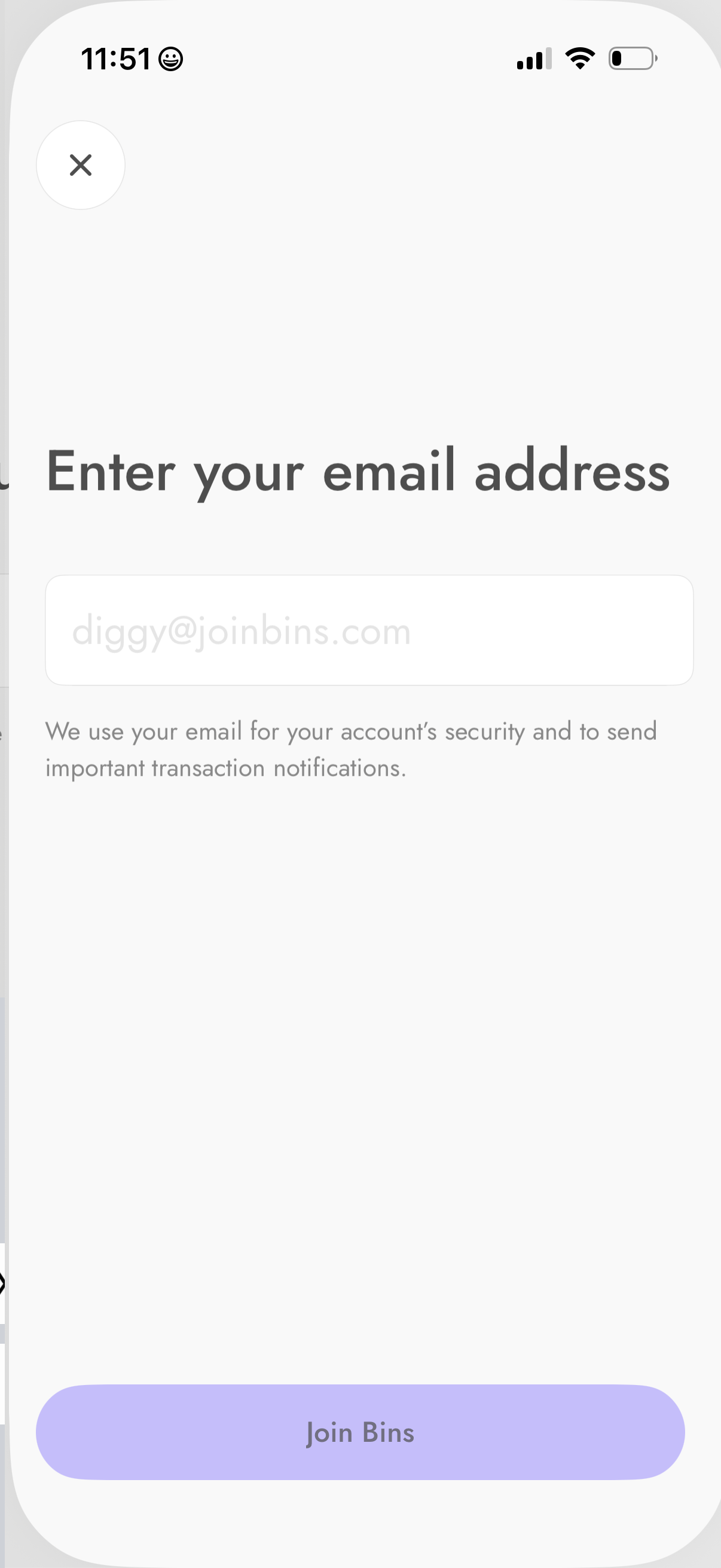Viewport: 721px width, 1568px height.
Task: Click the X icon inside circular button
Action: click(80, 165)
